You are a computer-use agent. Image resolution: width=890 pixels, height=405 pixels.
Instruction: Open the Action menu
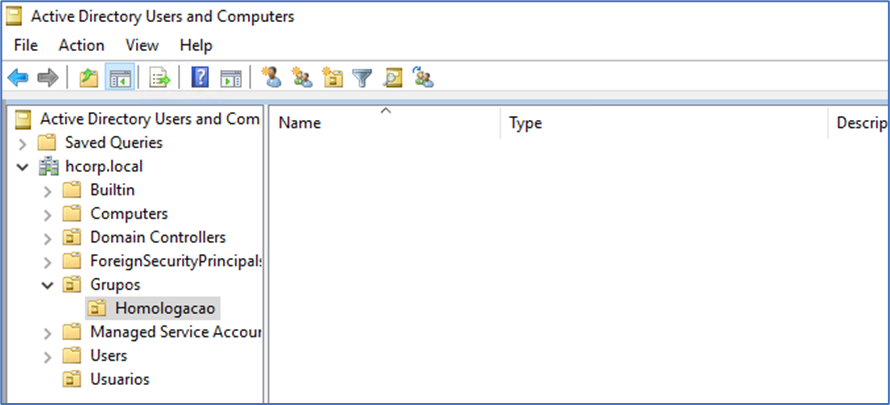[81, 45]
